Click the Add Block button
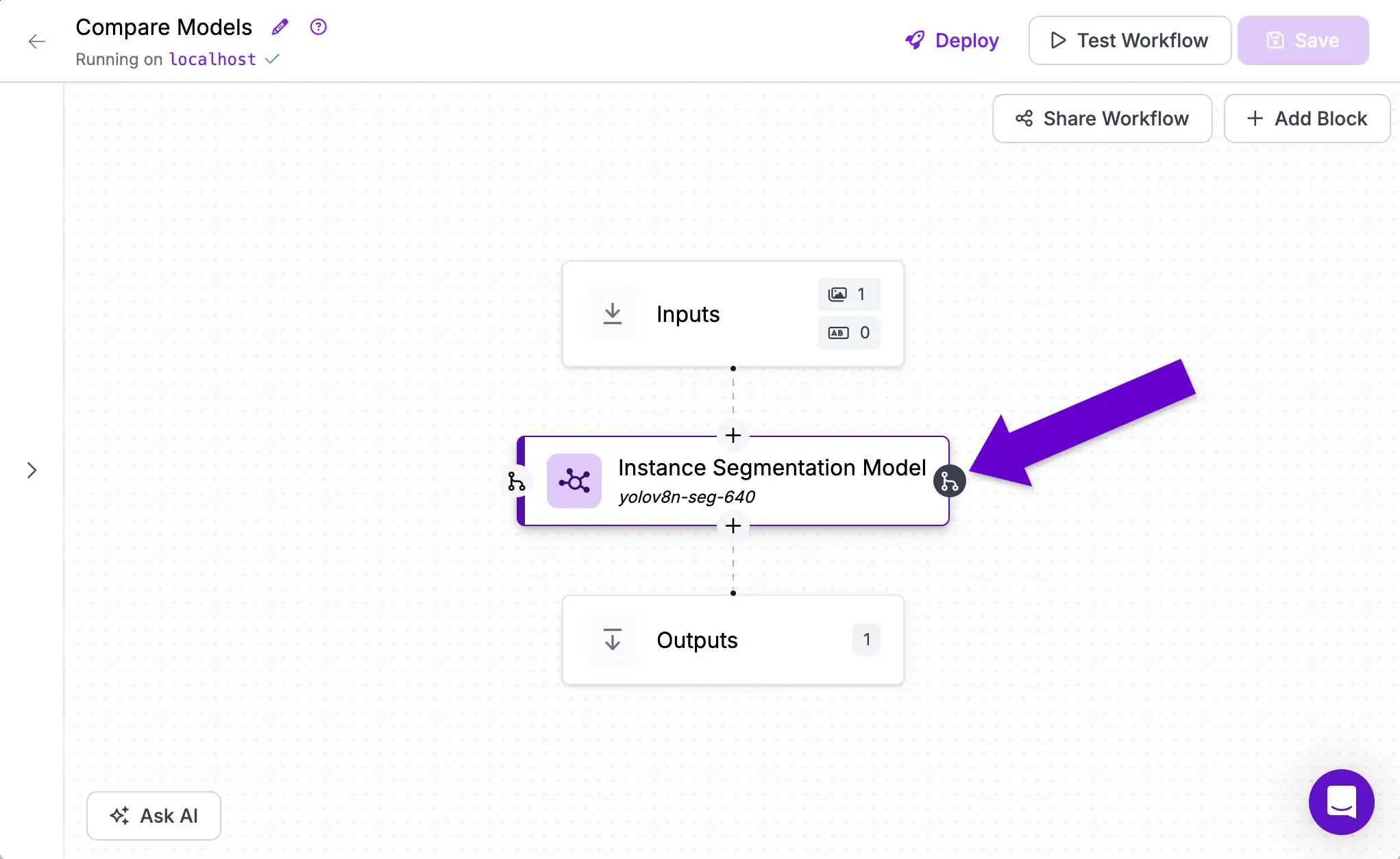 pyautogui.click(x=1307, y=119)
